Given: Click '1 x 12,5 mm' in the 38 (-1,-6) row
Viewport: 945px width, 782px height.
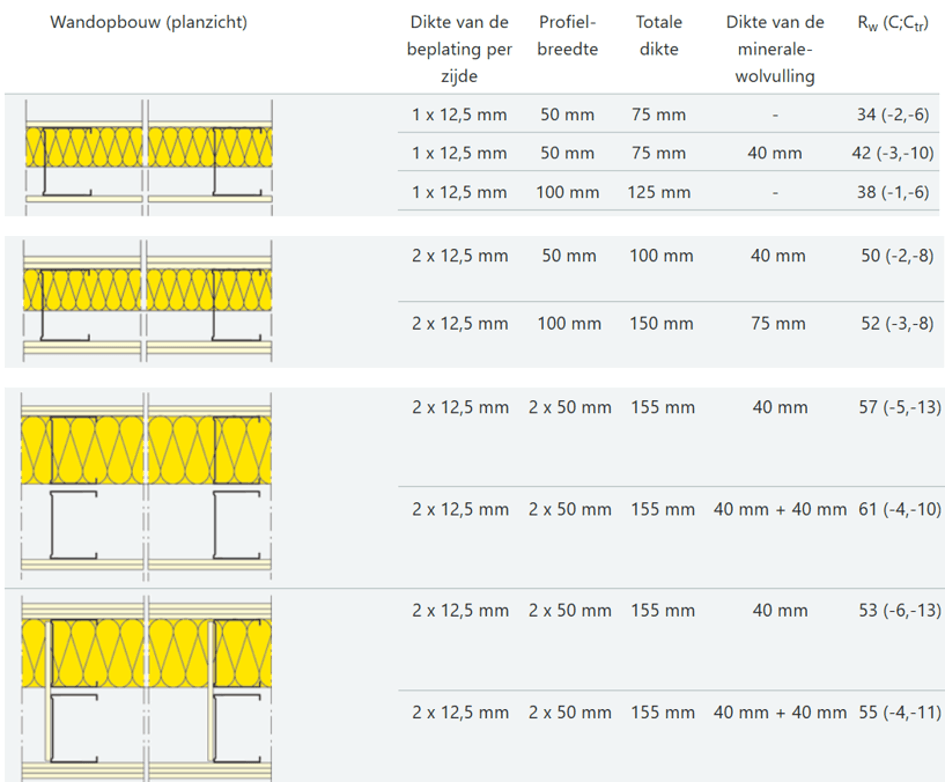Looking at the screenshot, I should pyautogui.click(x=459, y=192).
